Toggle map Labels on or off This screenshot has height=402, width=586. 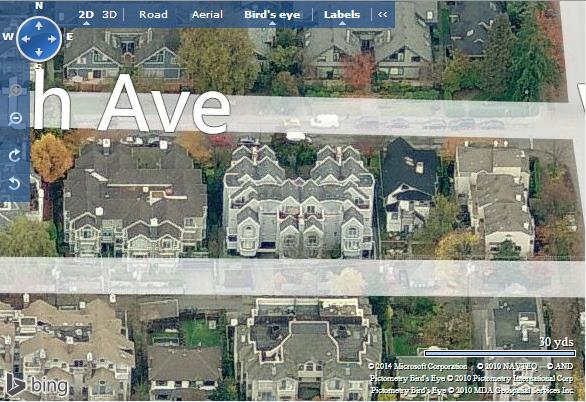[342, 15]
